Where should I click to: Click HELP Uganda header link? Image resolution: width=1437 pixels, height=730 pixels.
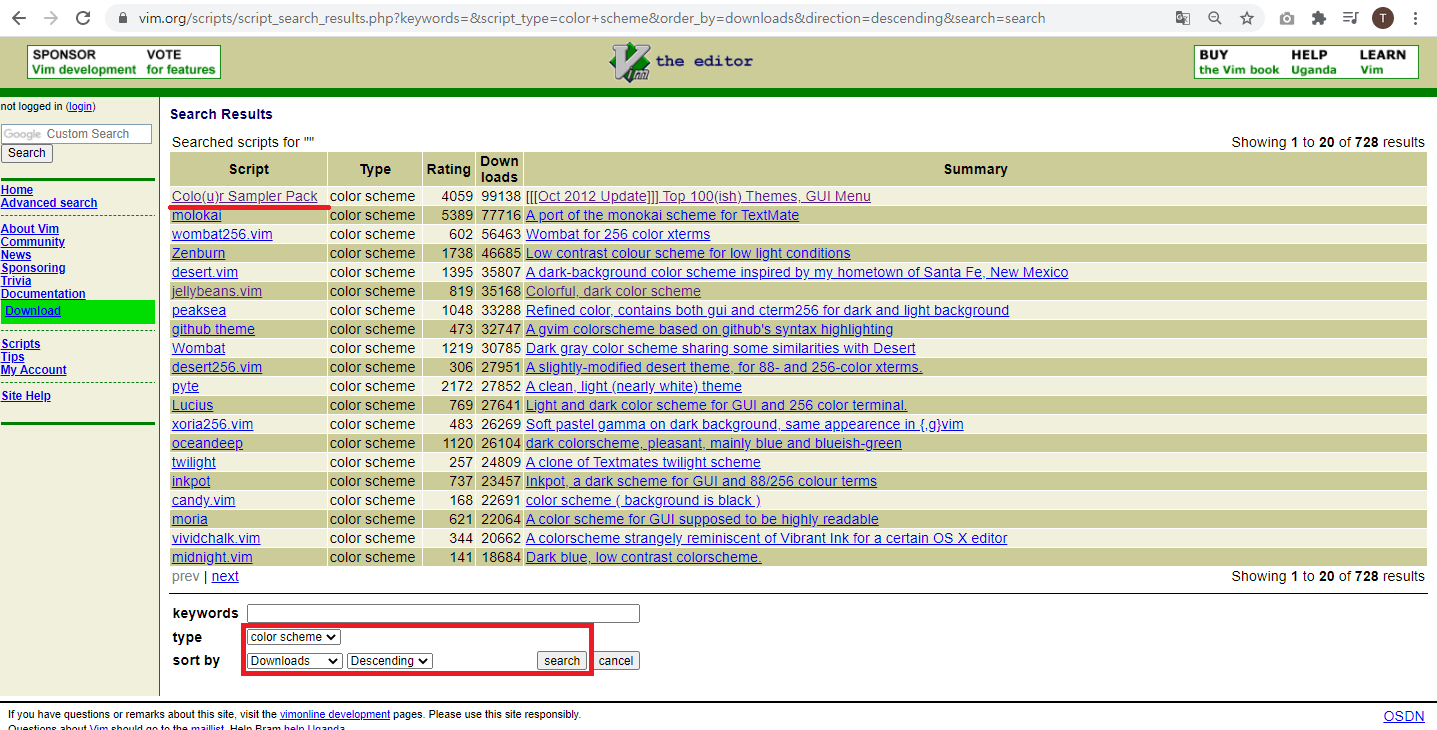tap(1313, 62)
